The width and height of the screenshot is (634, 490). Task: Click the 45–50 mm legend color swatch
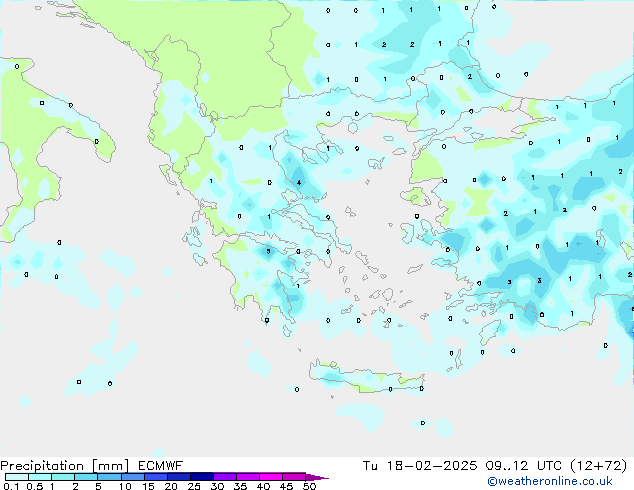point(294,477)
